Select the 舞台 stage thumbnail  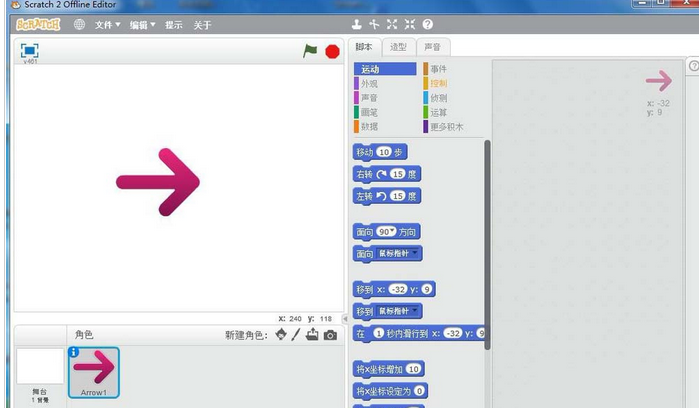tap(40, 370)
